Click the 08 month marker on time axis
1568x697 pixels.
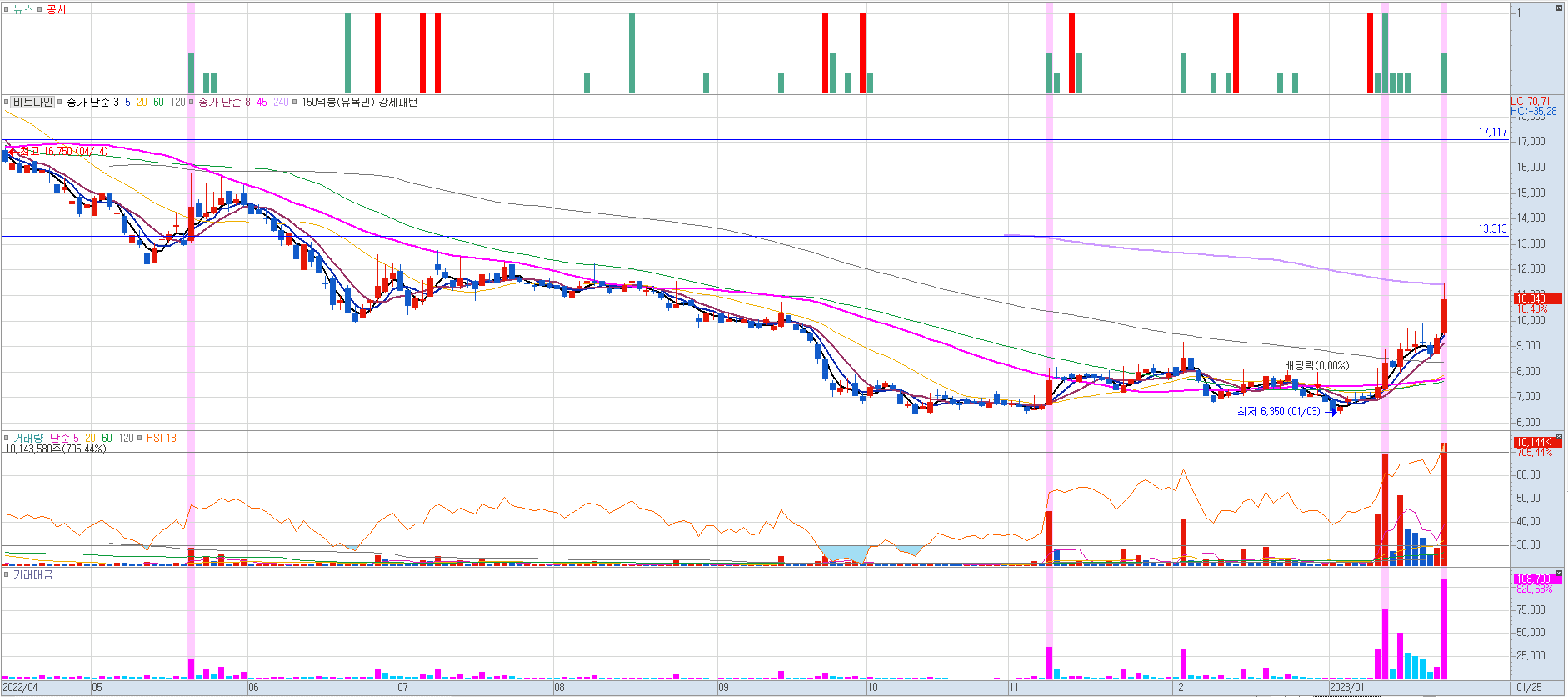click(x=559, y=688)
